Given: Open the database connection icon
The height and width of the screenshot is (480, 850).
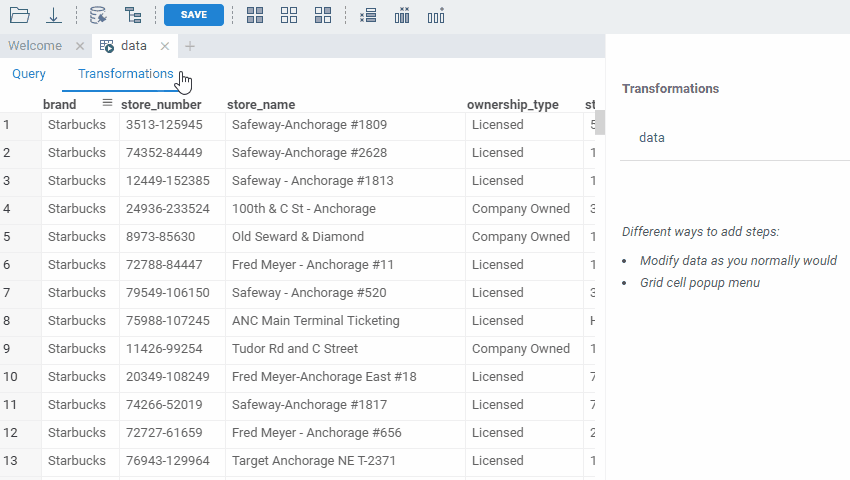Looking at the screenshot, I should (x=98, y=15).
